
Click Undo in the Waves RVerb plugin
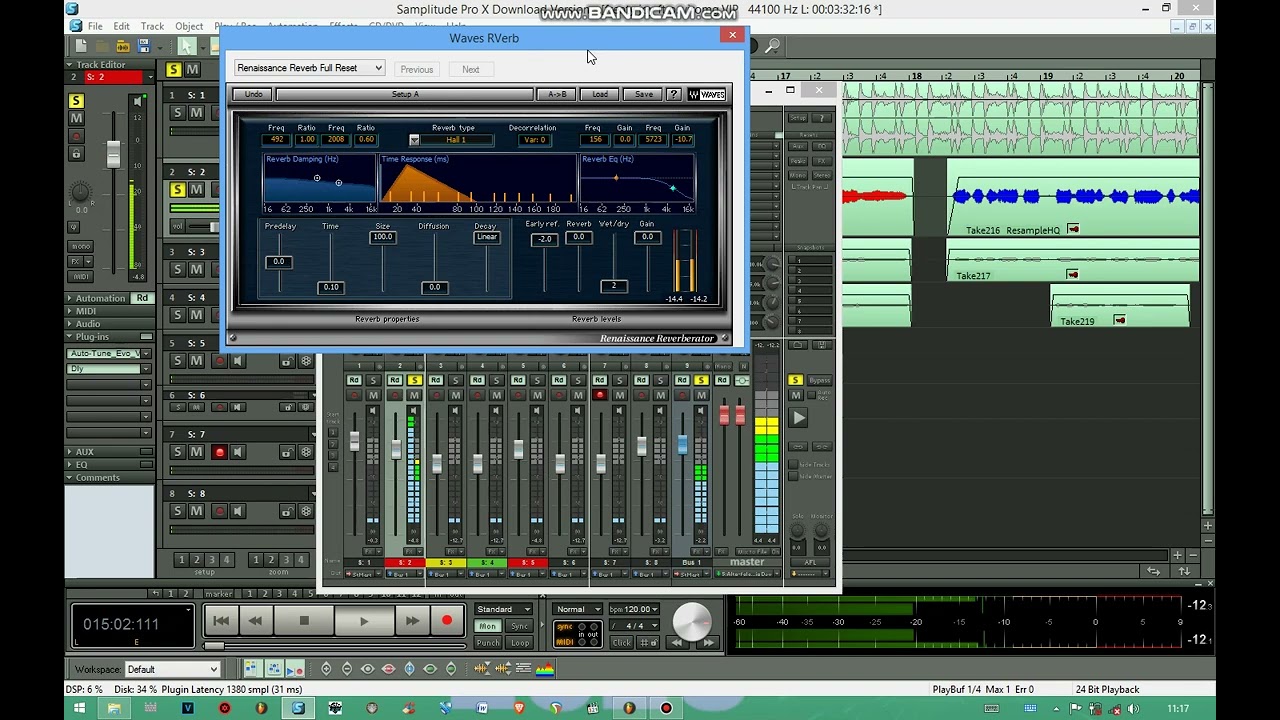point(253,94)
